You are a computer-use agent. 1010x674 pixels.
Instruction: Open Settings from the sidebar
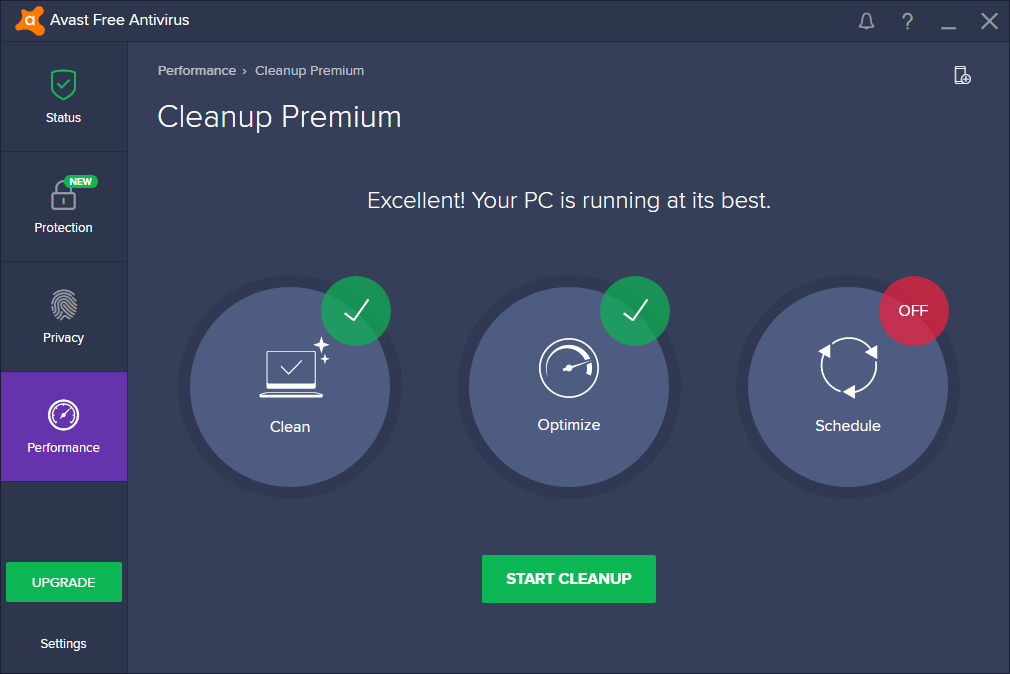63,644
